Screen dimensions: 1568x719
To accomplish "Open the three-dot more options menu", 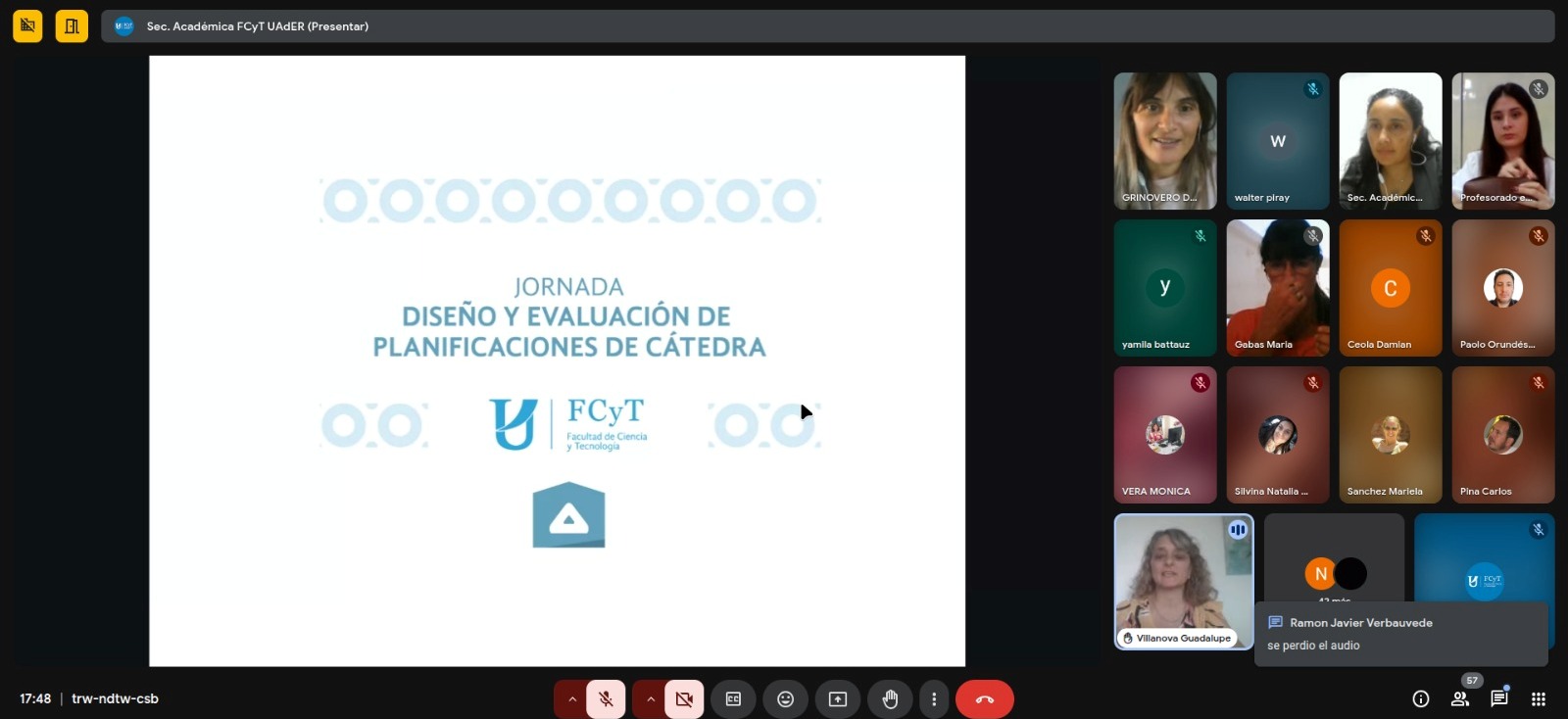I will click(934, 698).
